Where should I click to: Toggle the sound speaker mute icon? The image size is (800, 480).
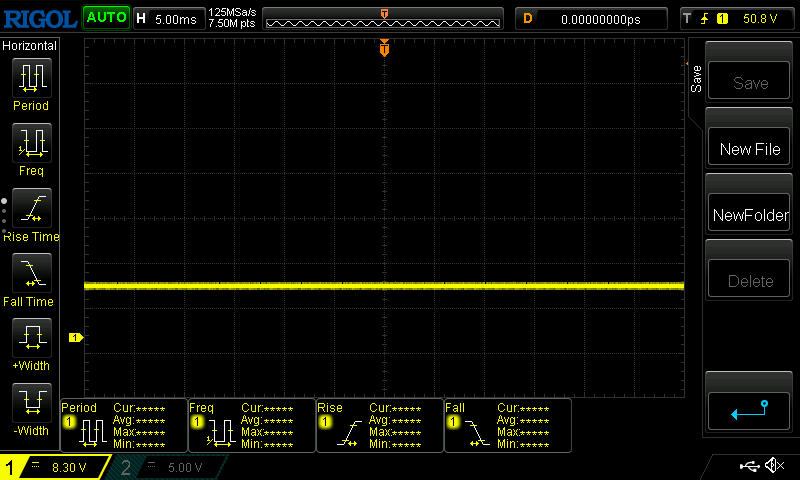[773, 466]
